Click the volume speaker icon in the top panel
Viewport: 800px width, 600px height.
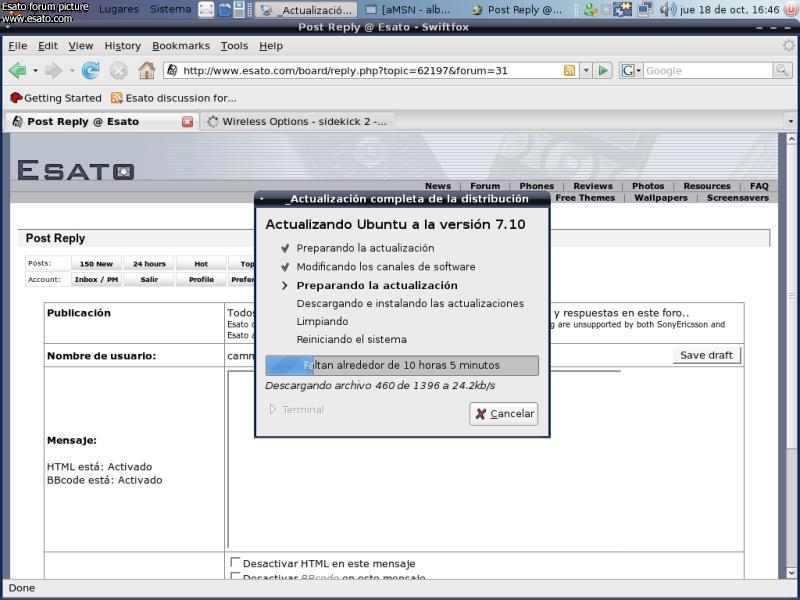(668, 10)
